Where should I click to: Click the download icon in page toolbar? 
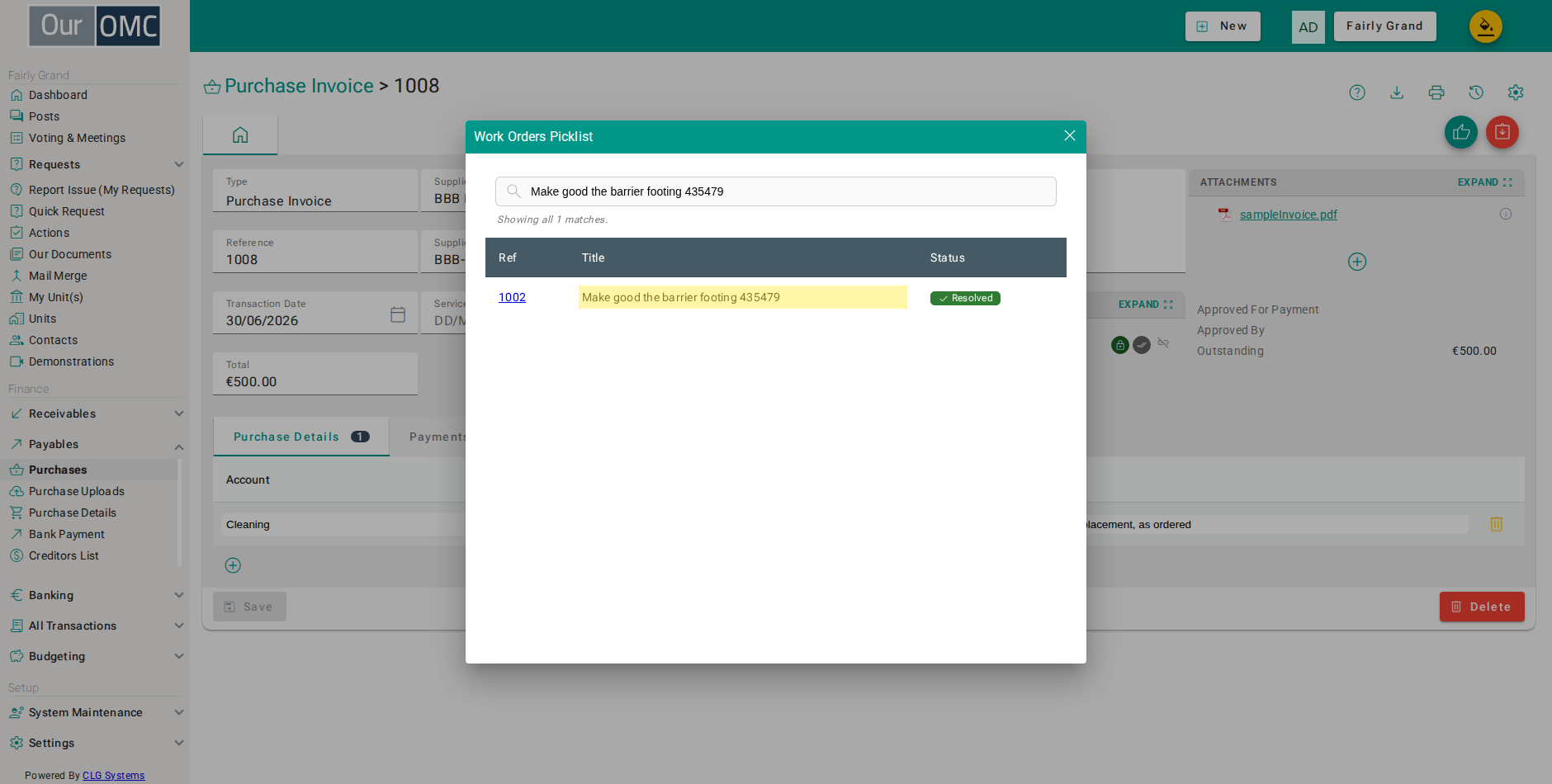pyautogui.click(x=1397, y=92)
